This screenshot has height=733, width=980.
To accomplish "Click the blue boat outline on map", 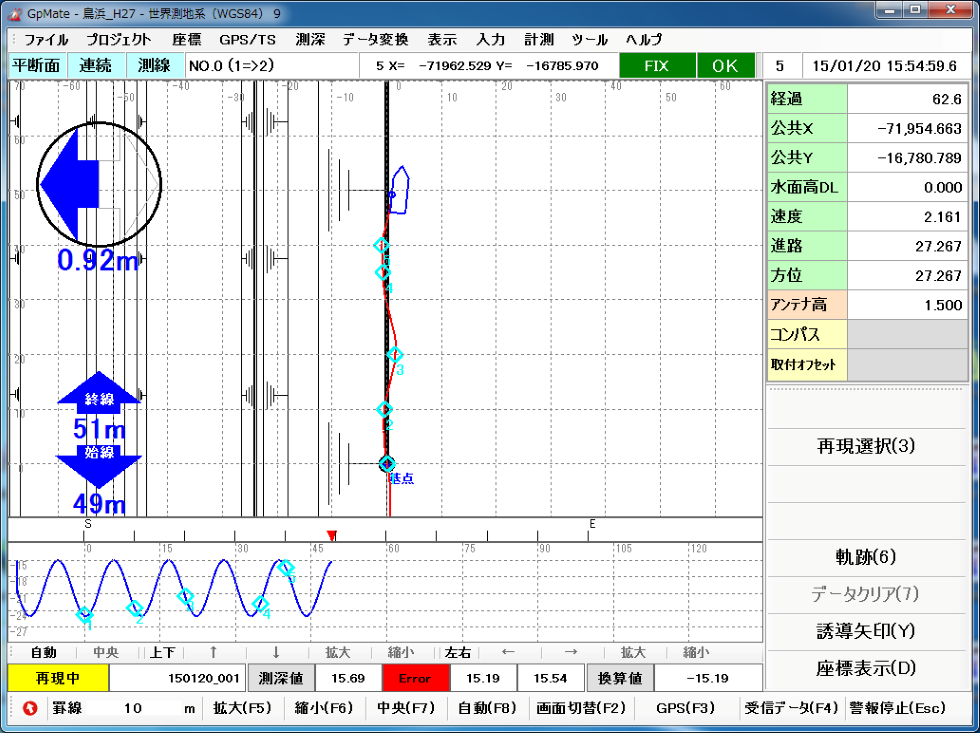I will (399, 190).
